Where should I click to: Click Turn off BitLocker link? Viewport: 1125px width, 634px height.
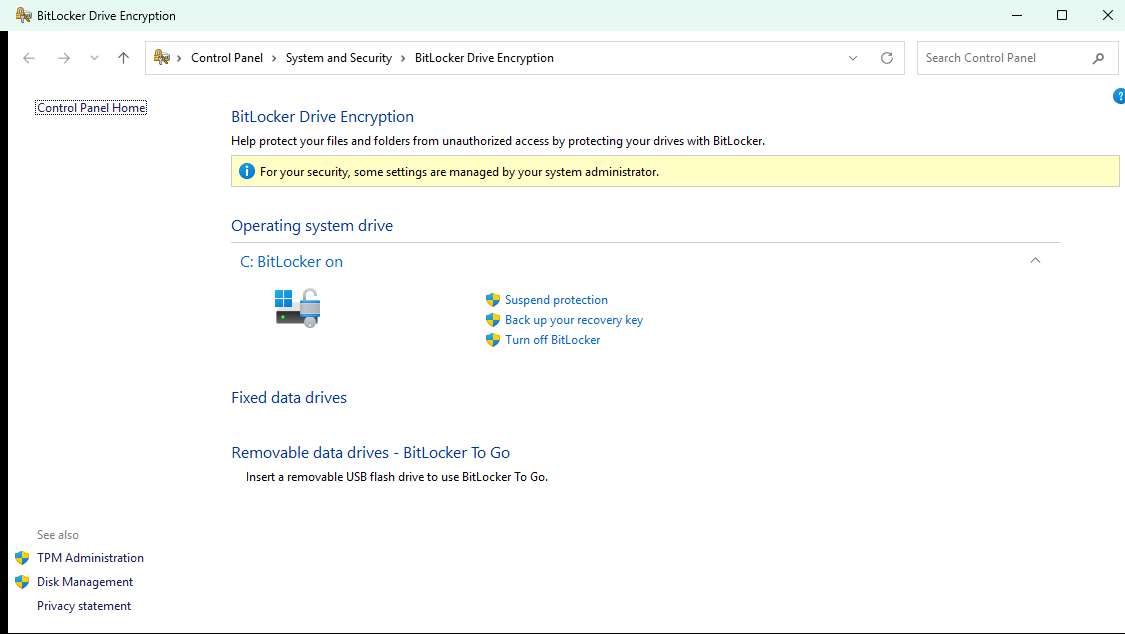[x=552, y=340]
